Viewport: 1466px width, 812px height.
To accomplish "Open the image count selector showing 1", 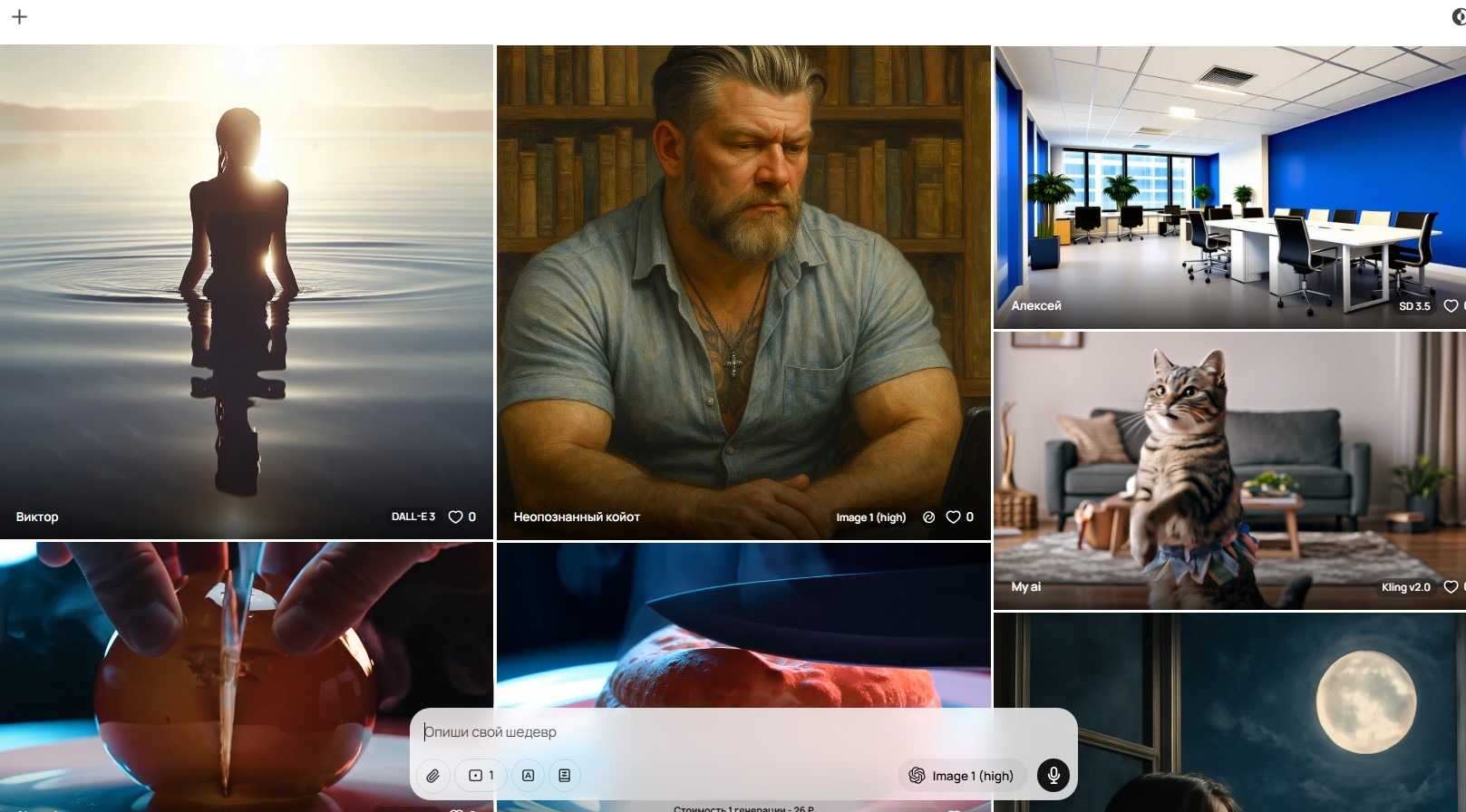I will pyautogui.click(x=481, y=776).
